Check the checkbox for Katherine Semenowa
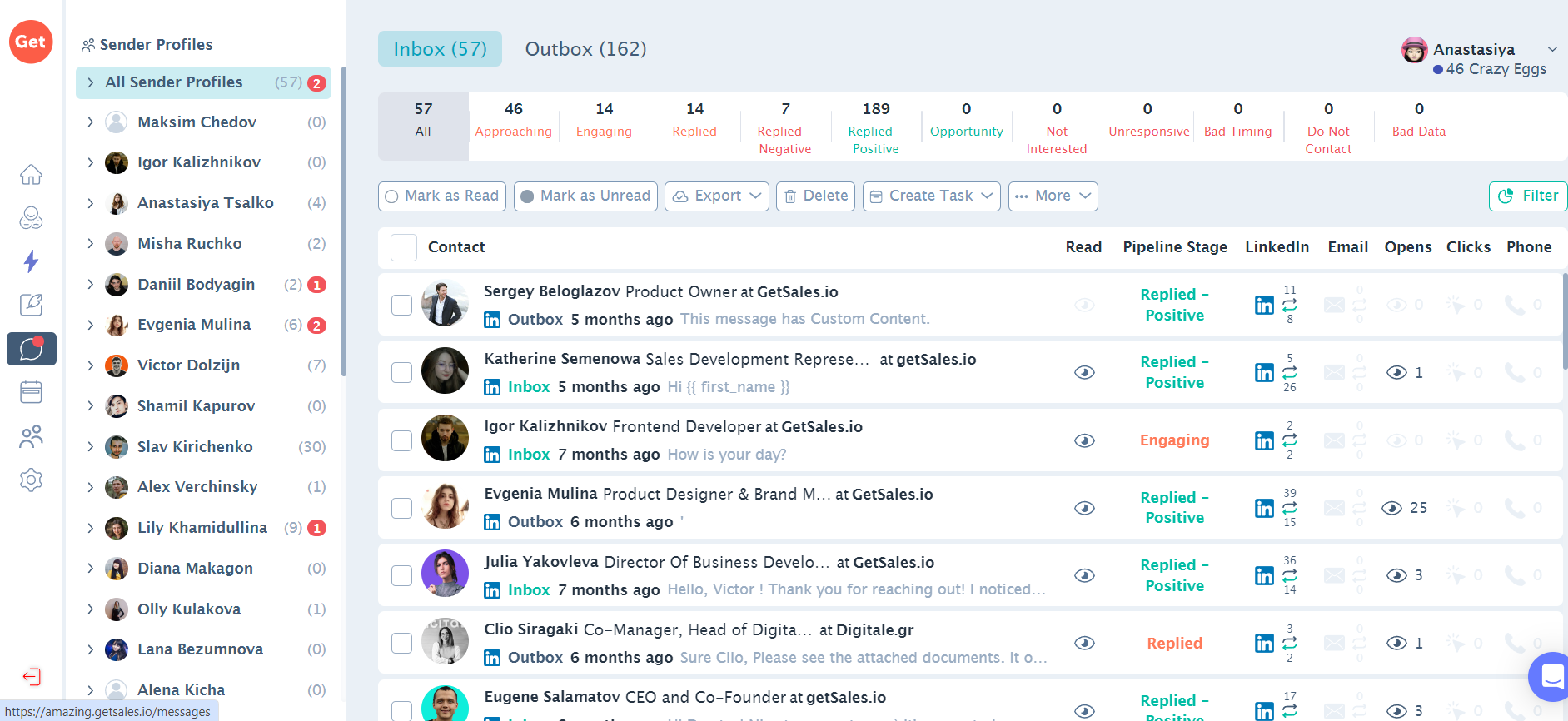 (x=402, y=372)
